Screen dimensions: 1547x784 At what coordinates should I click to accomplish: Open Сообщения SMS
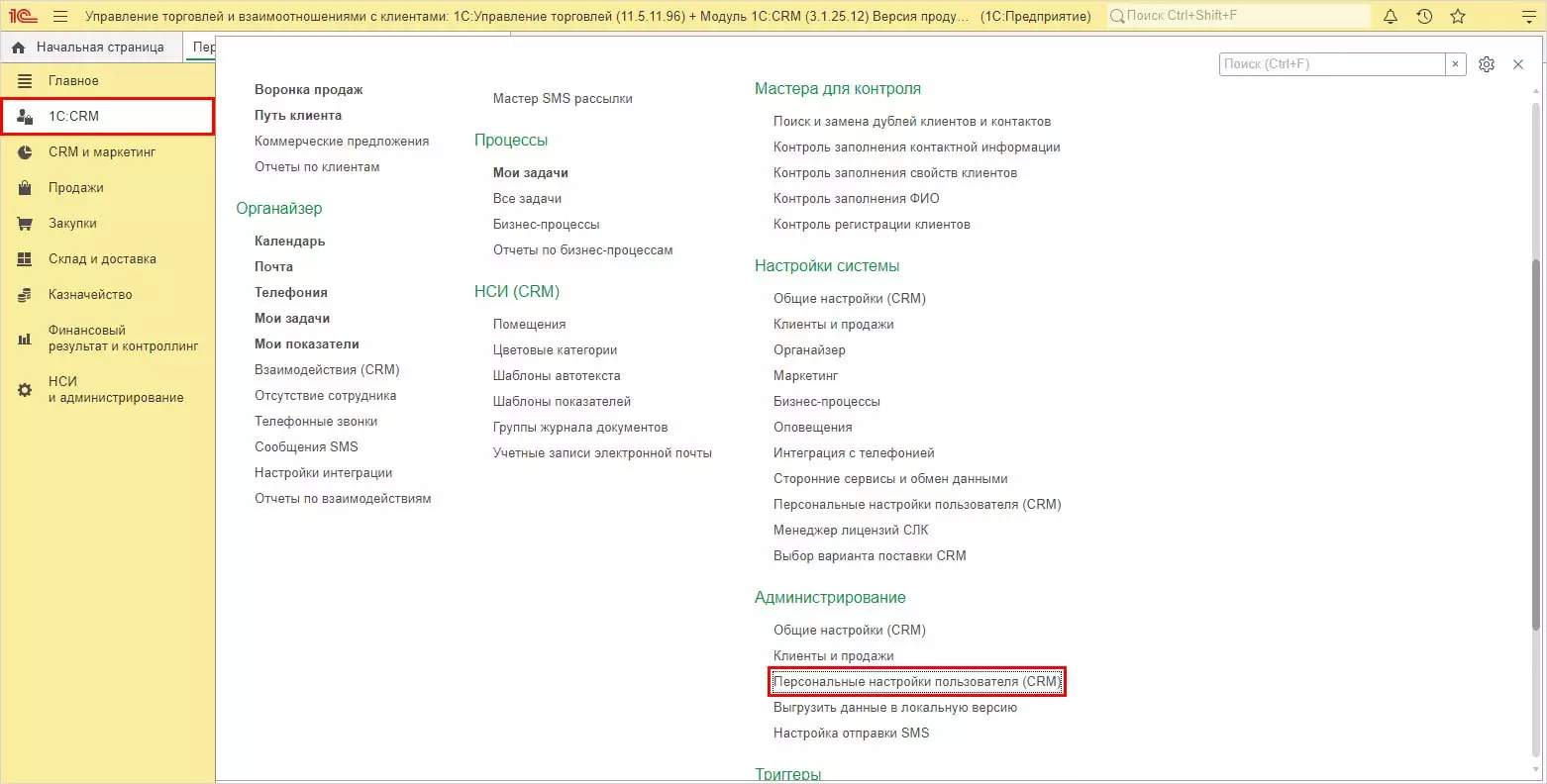pyautogui.click(x=306, y=447)
